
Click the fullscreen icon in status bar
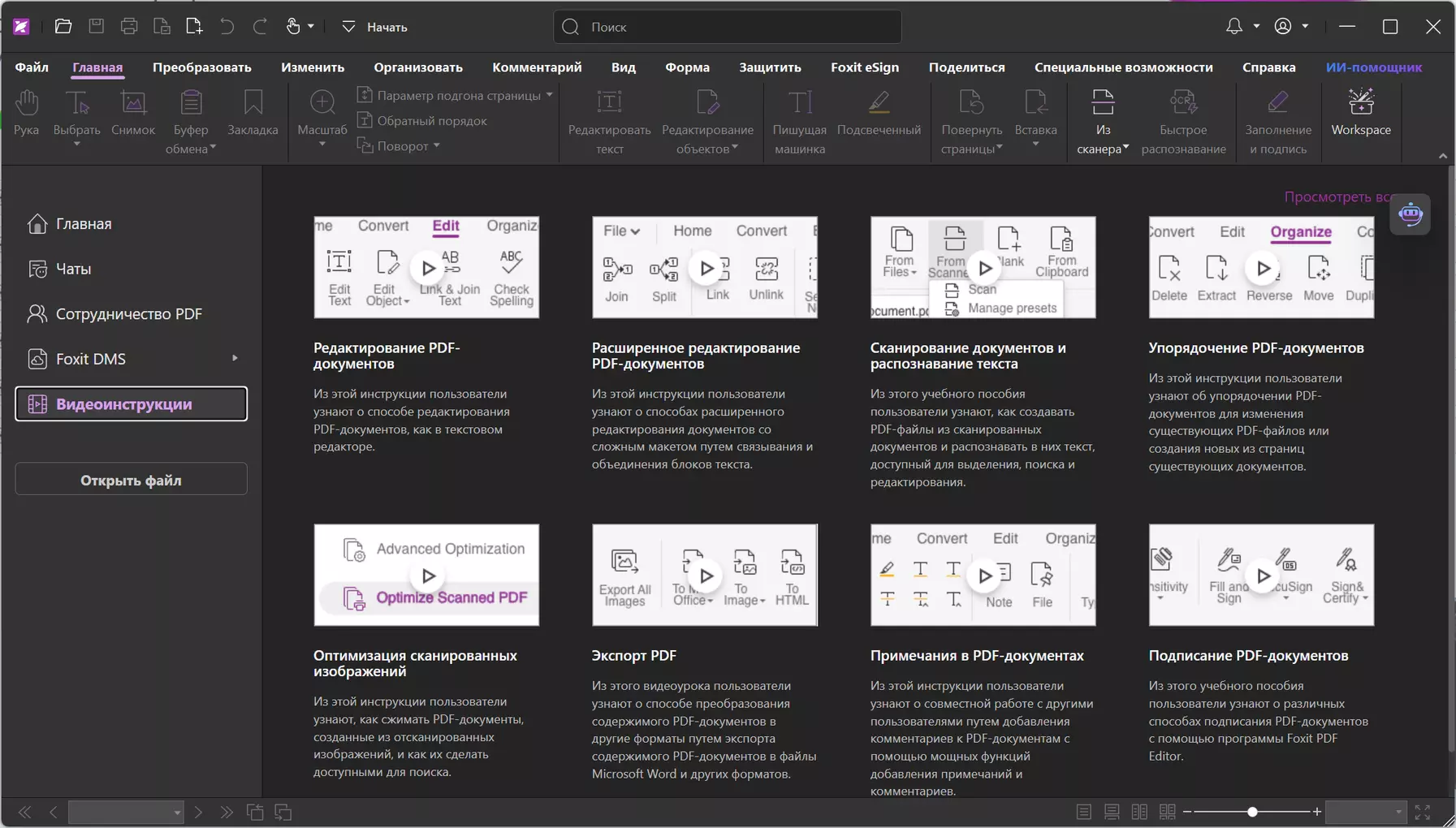[1423, 812]
